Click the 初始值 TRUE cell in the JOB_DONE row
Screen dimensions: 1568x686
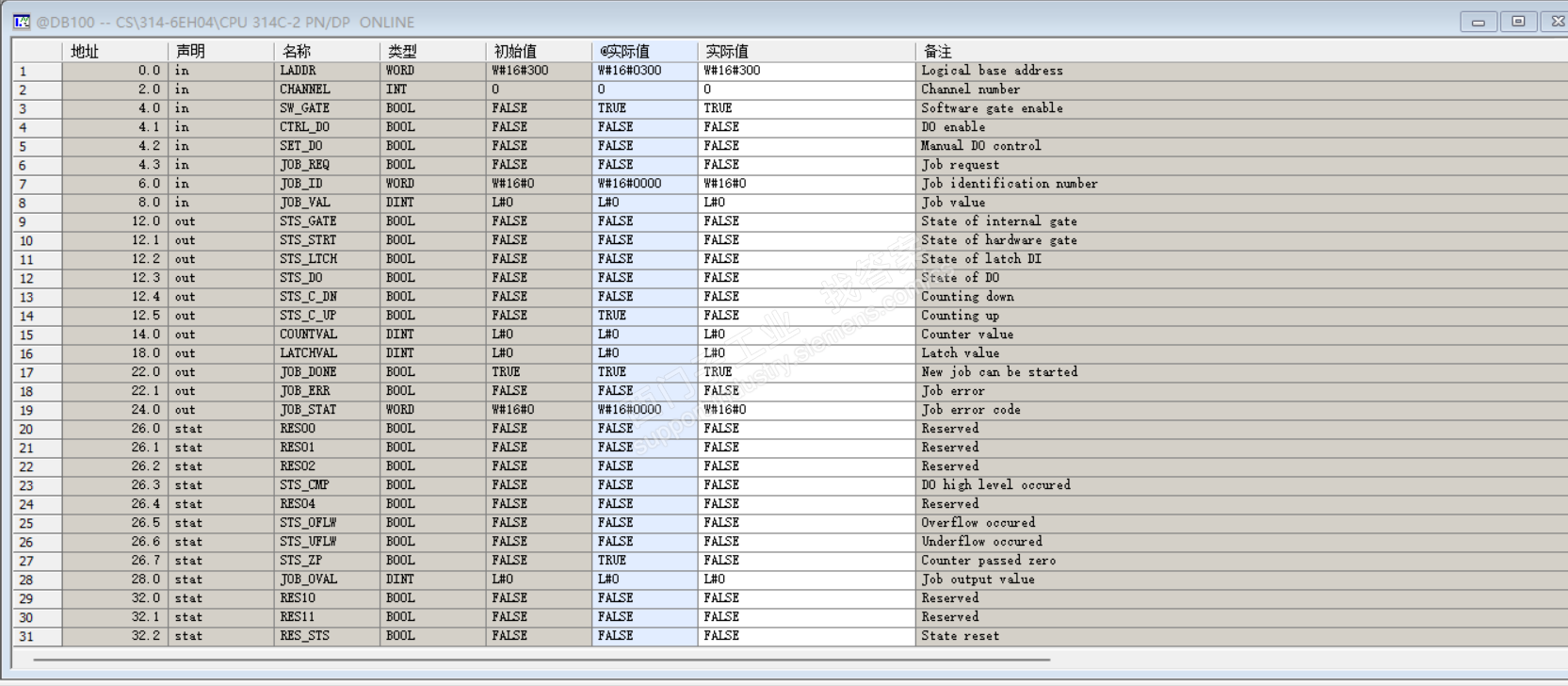539,372
